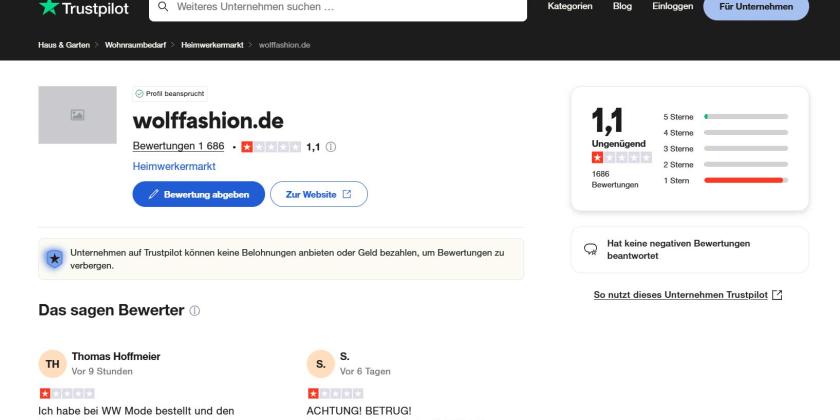The width and height of the screenshot is (840, 420).
Task: Click the star rating next to 1,1
Action: pyautogui.click(x=271, y=147)
